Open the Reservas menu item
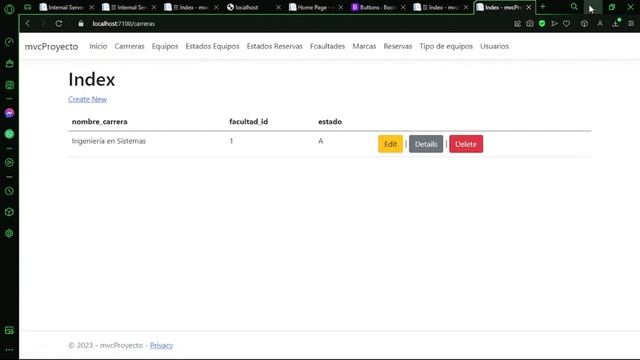Screen dimensions: 640x360 (x=398, y=47)
